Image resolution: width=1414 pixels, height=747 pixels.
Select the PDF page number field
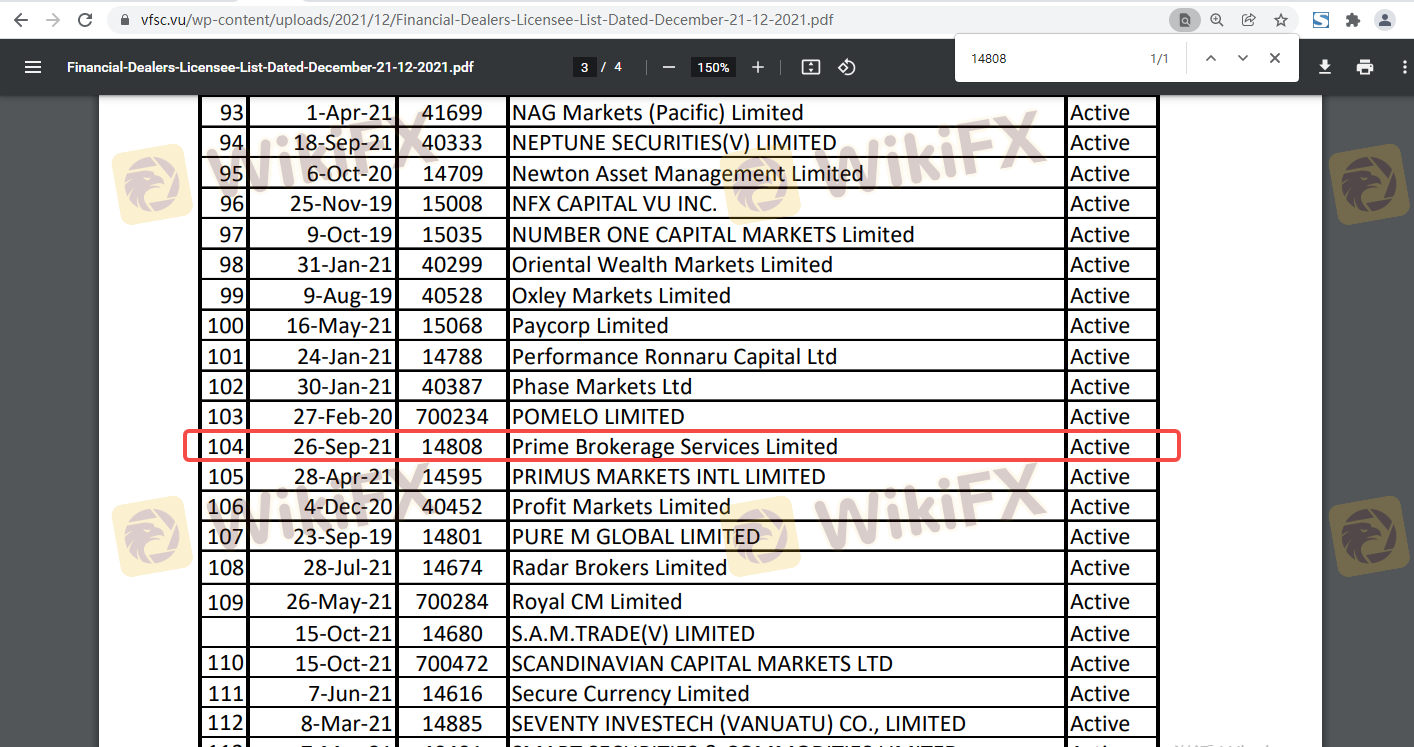point(584,67)
